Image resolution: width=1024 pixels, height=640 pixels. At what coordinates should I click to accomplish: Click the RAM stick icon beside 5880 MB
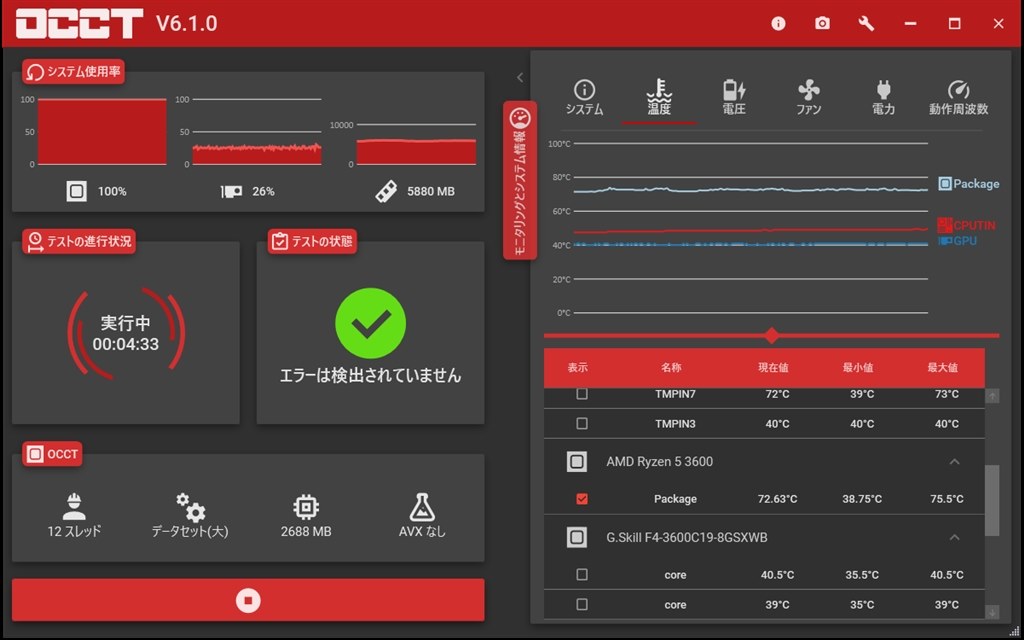coord(386,191)
